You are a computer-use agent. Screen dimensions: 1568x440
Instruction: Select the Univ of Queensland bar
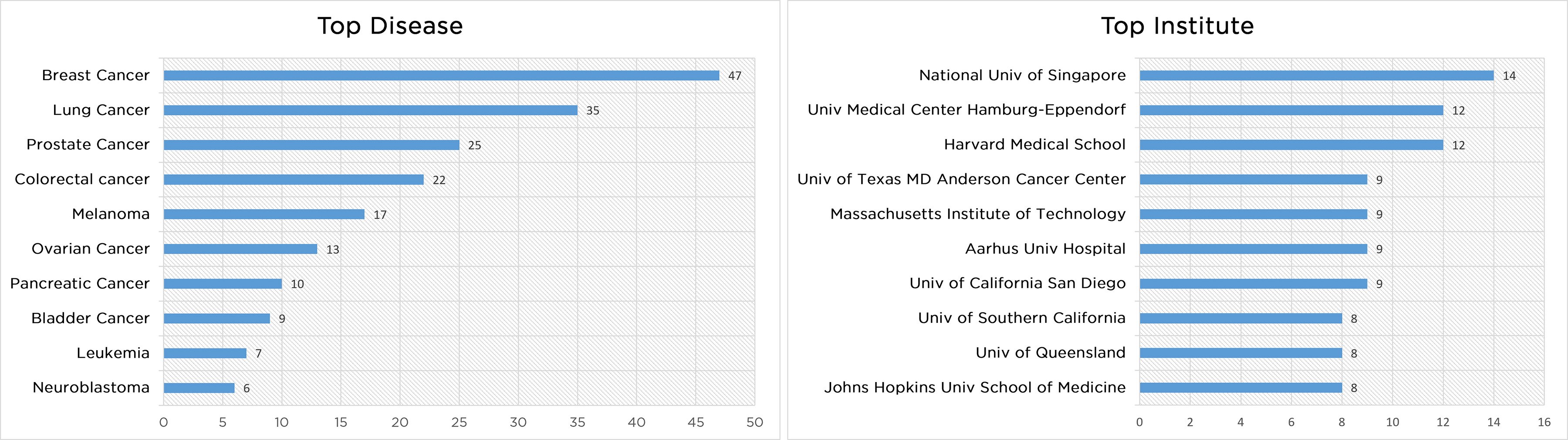(x=1240, y=353)
